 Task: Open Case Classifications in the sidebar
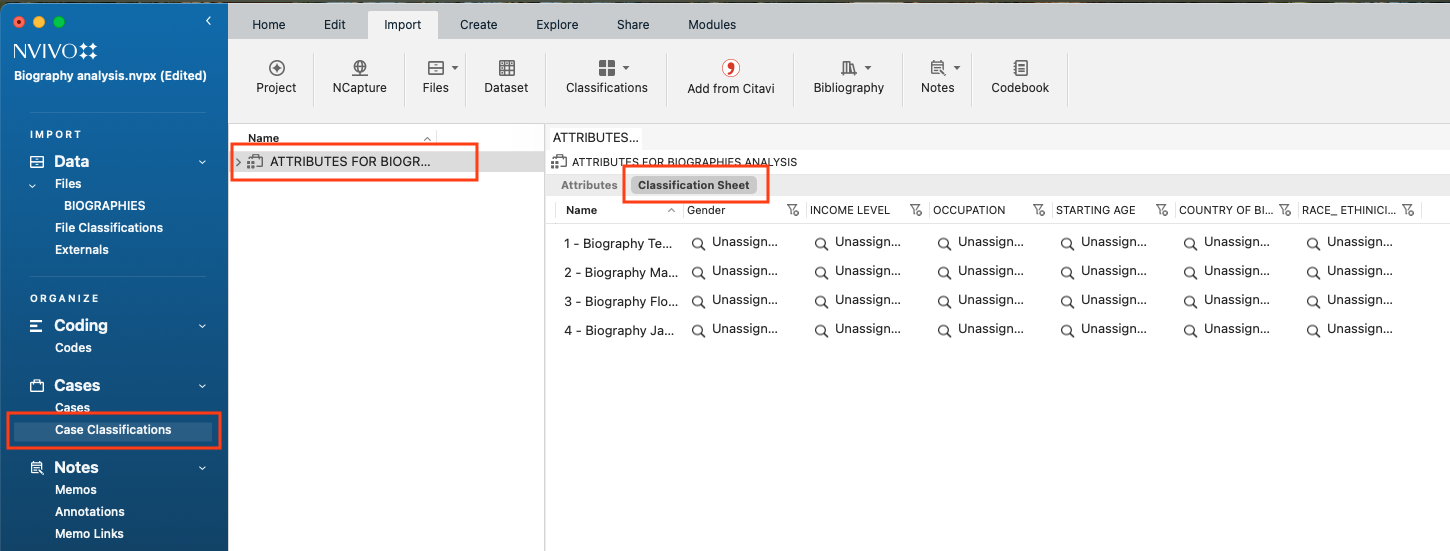[x=113, y=430]
